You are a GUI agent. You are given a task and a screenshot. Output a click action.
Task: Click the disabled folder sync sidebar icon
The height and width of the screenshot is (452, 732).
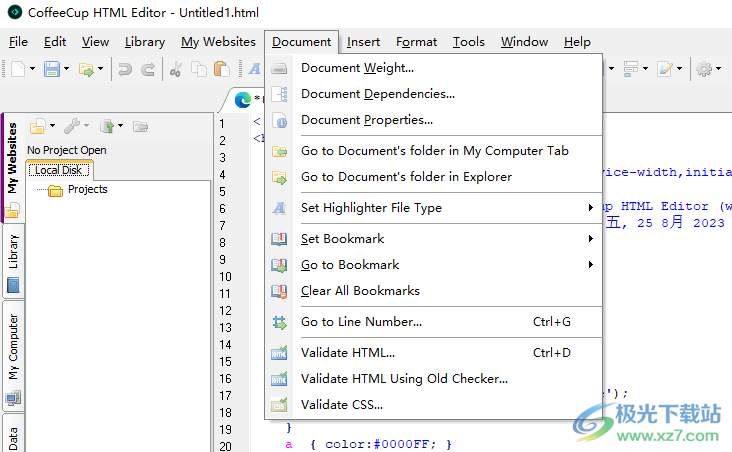[140, 126]
